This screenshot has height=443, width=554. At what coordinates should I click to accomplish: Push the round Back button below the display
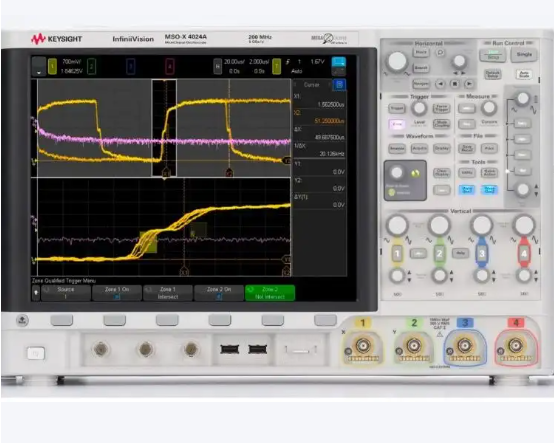22,320
